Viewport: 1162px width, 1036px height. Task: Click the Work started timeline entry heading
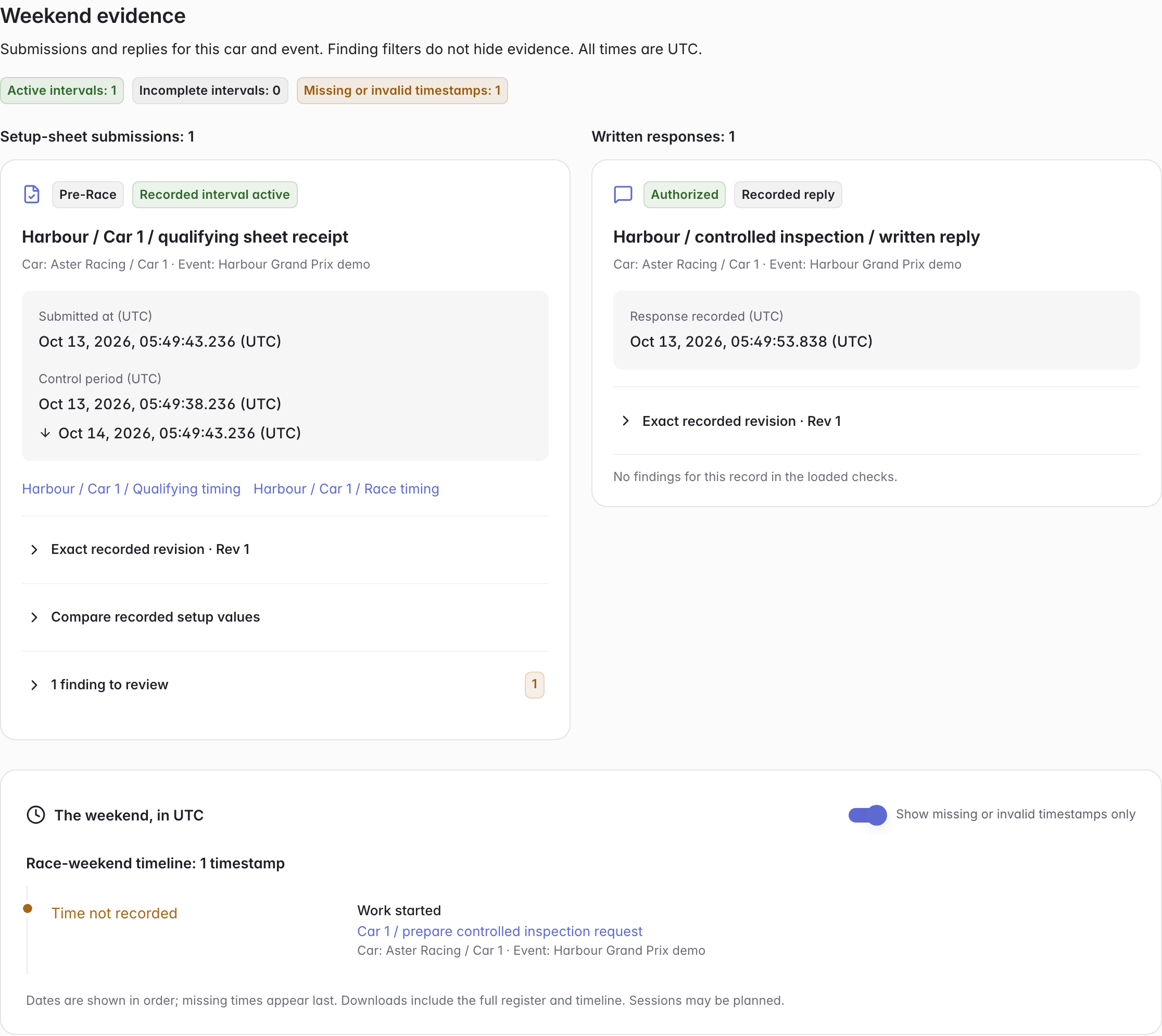coord(399,910)
